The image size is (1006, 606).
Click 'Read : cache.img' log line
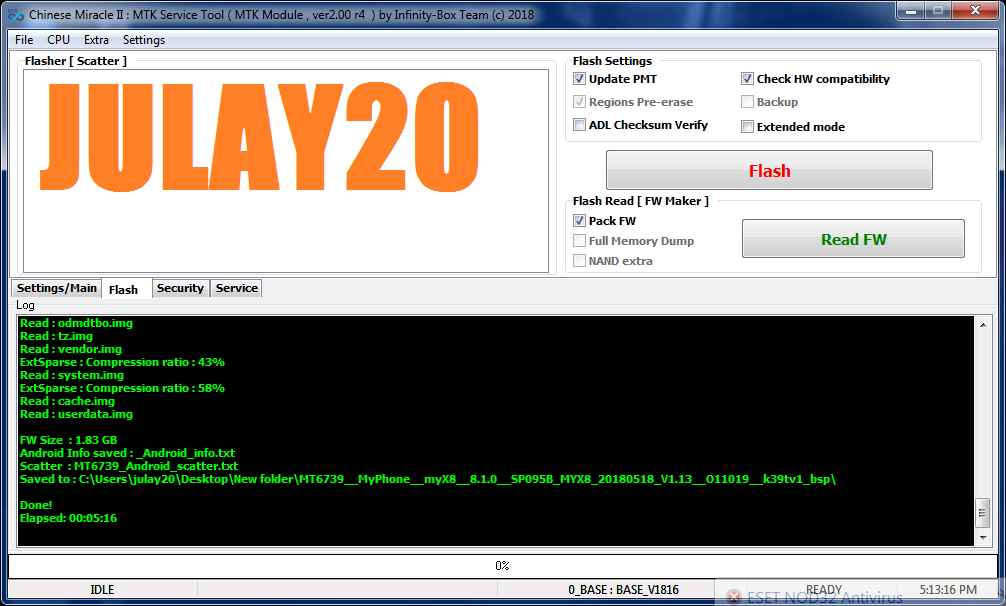point(67,401)
